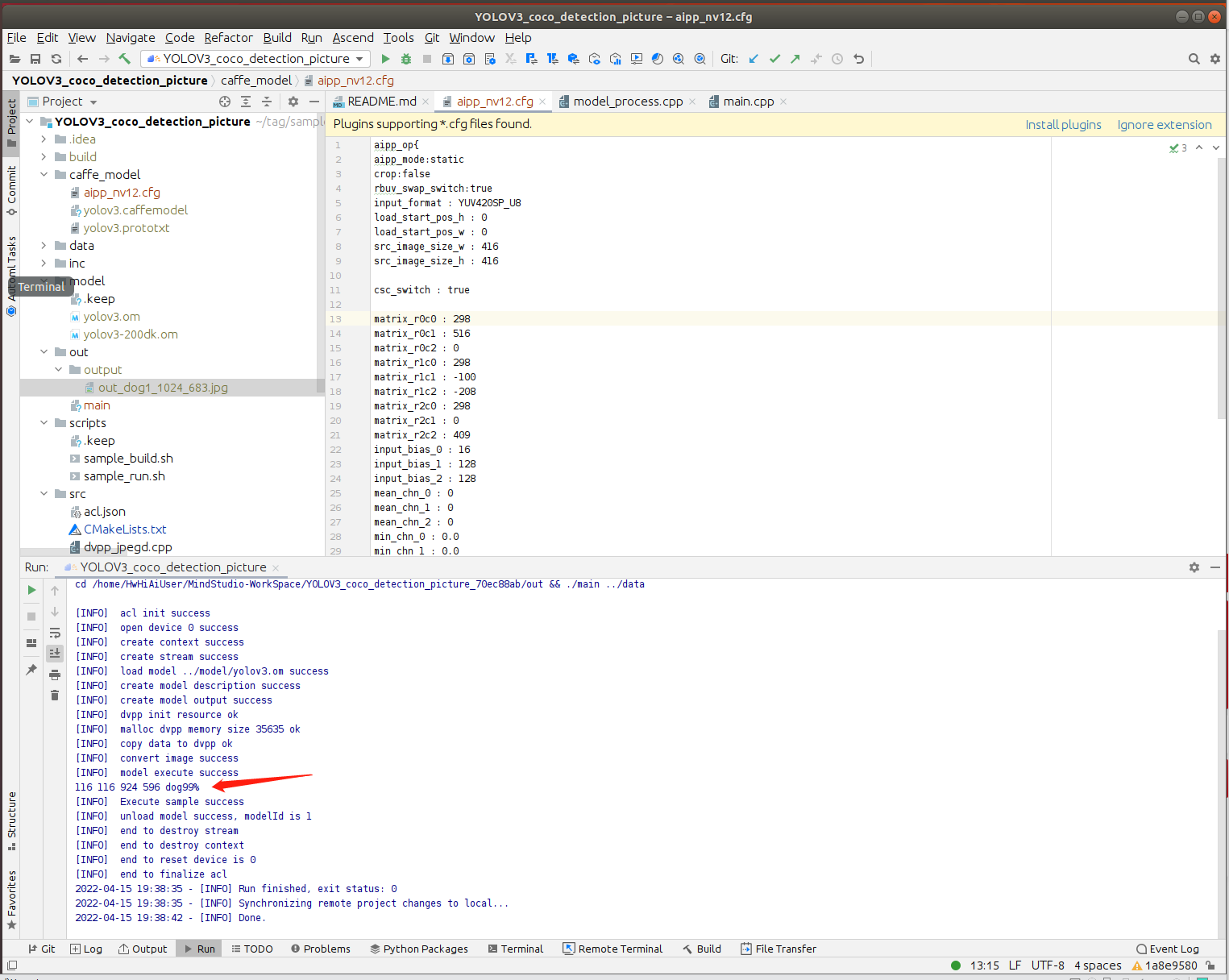Toggle scroll-to-end in Run console

[x=55, y=653]
